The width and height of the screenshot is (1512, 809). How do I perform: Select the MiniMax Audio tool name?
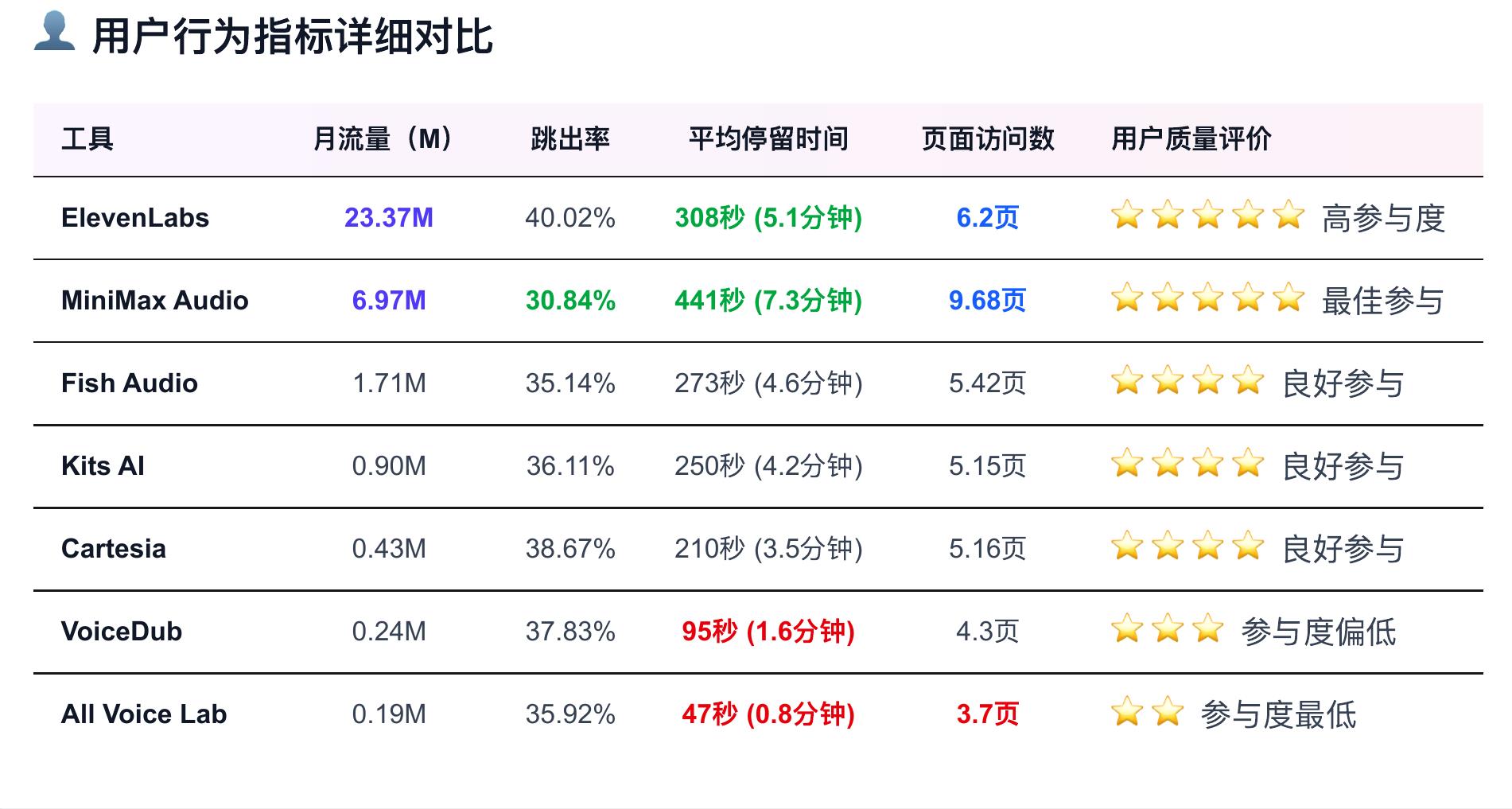[x=155, y=301]
